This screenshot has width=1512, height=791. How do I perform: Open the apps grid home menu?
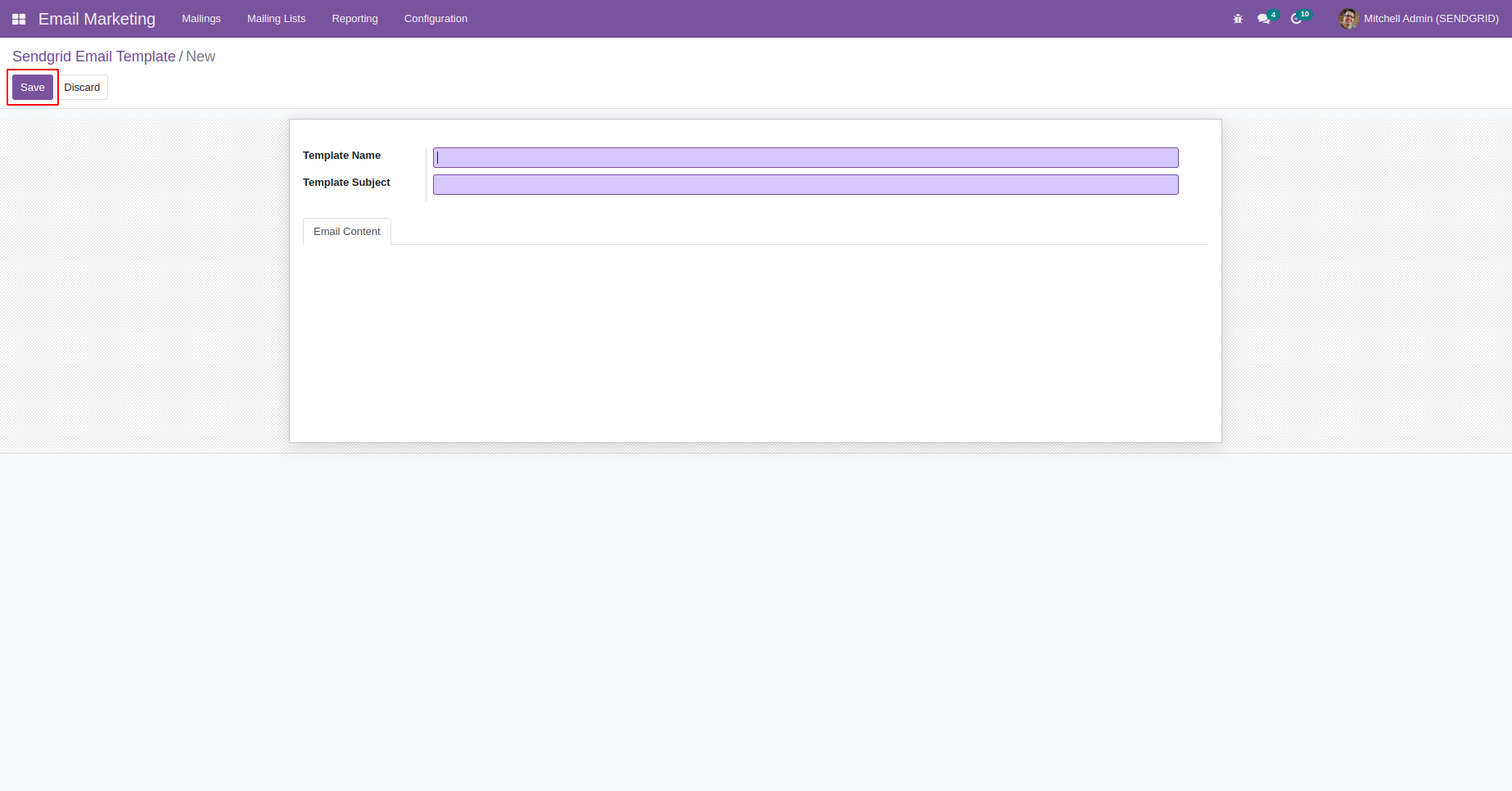[19, 19]
